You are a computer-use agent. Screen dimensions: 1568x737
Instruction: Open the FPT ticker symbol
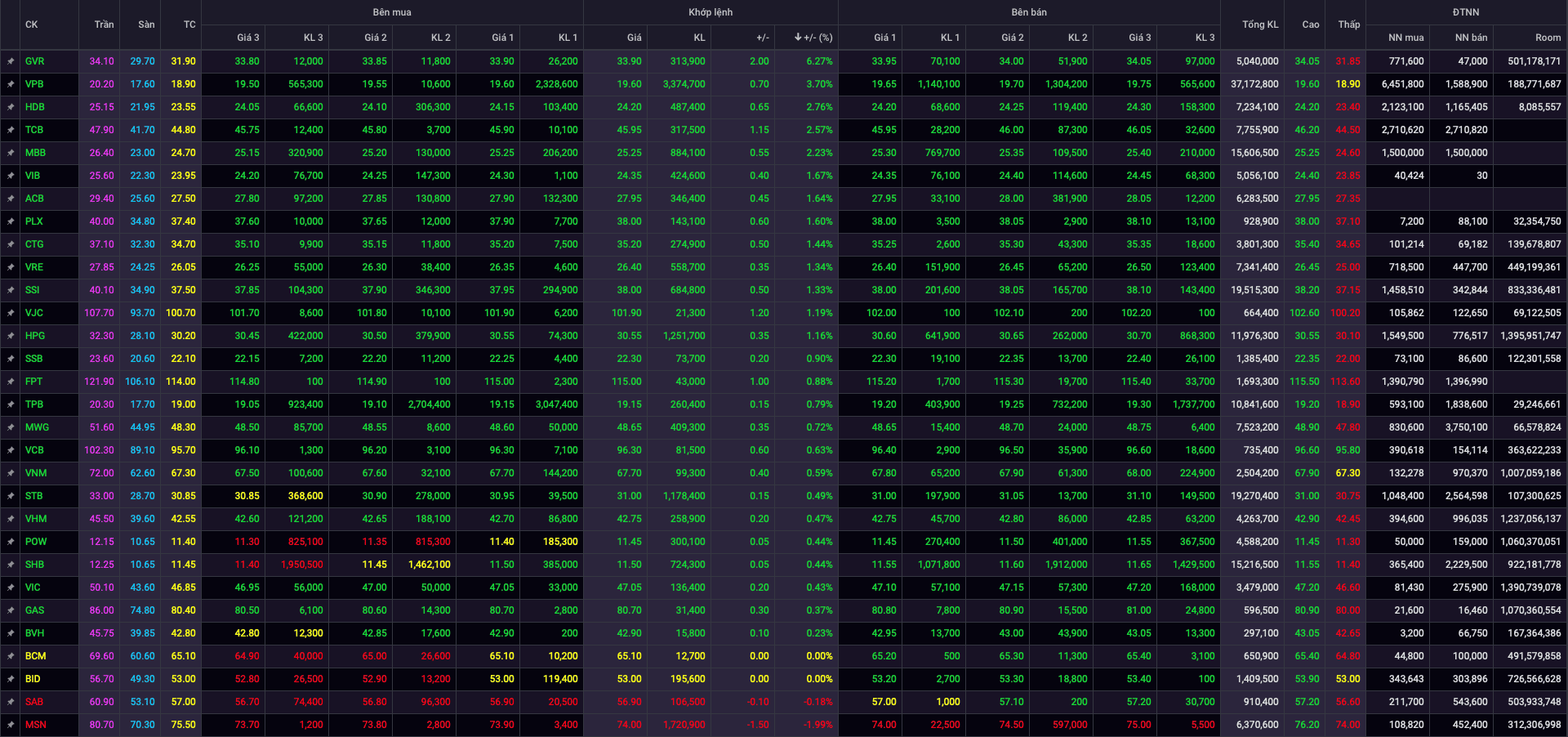coord(33,382)
